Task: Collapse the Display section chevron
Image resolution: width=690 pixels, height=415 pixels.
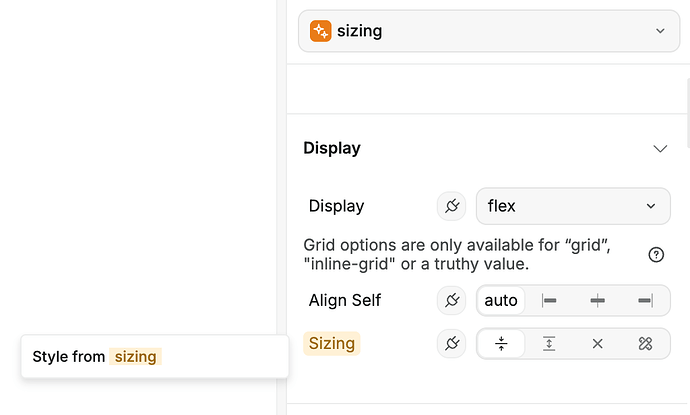Action: [659, 148]
